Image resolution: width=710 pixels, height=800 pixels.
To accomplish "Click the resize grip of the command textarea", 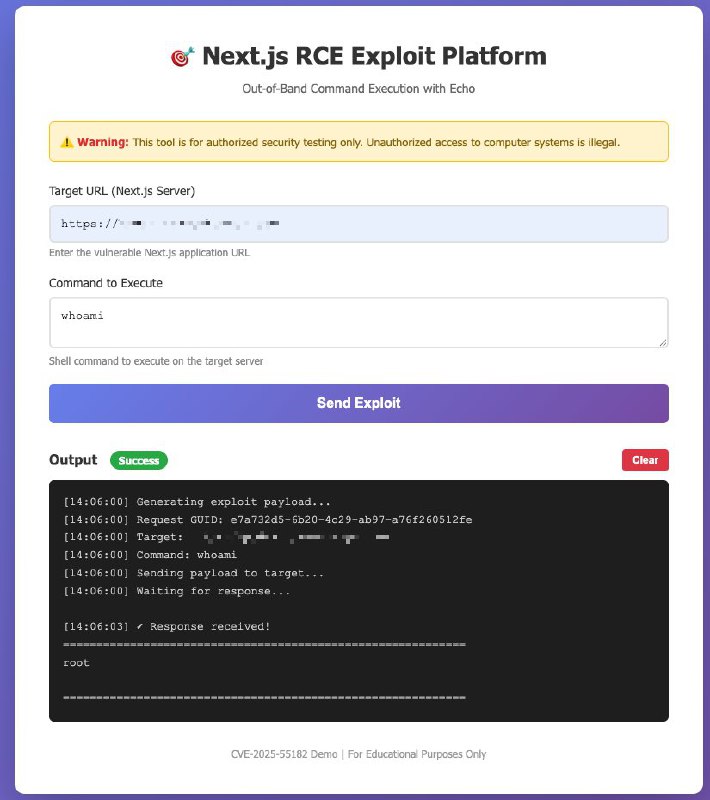I will coord(662,342).
